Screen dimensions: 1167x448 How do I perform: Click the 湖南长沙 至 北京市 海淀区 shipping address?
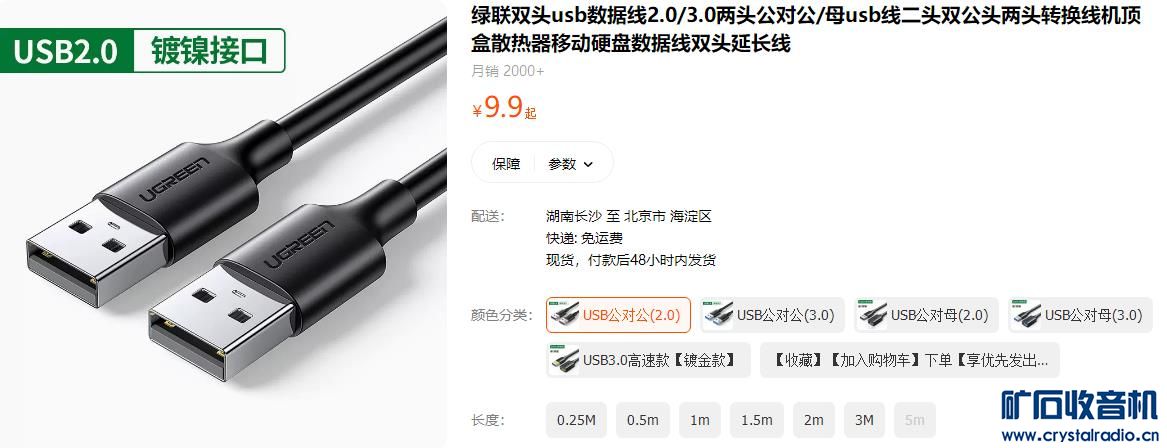pos(629,217)
